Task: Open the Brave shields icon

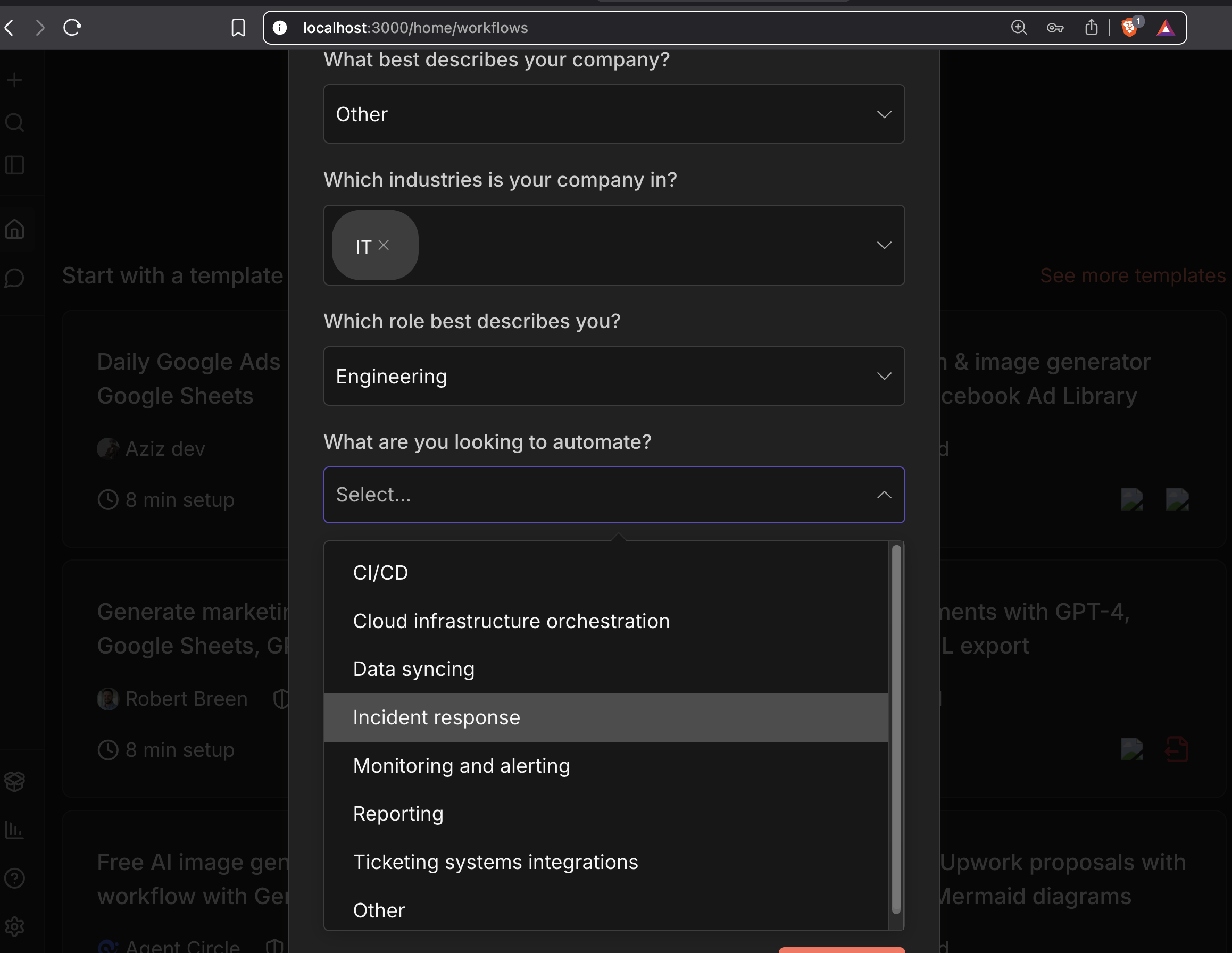Action: pos(1129,27)
